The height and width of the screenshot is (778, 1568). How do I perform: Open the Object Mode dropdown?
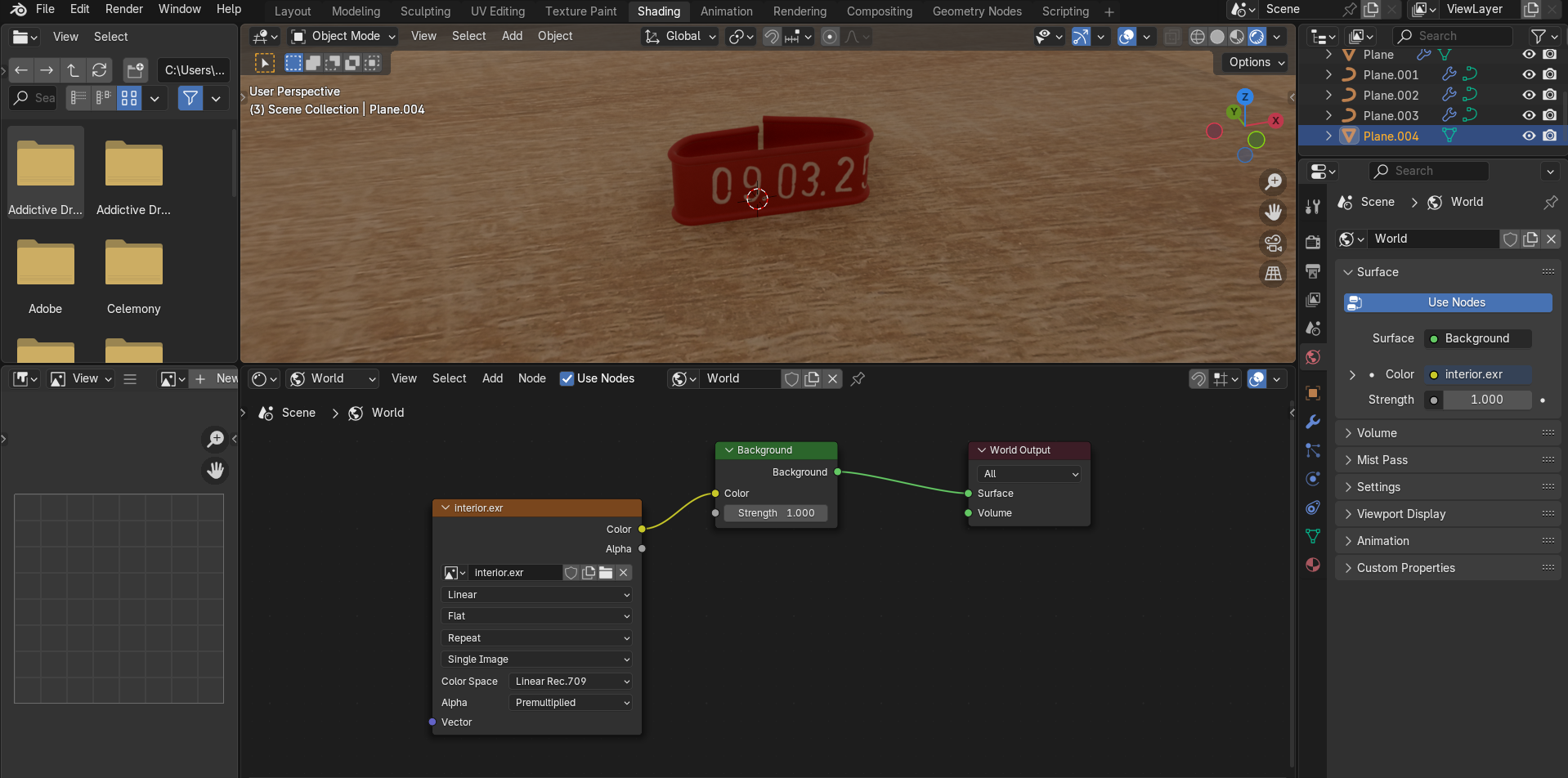(344, 36)
